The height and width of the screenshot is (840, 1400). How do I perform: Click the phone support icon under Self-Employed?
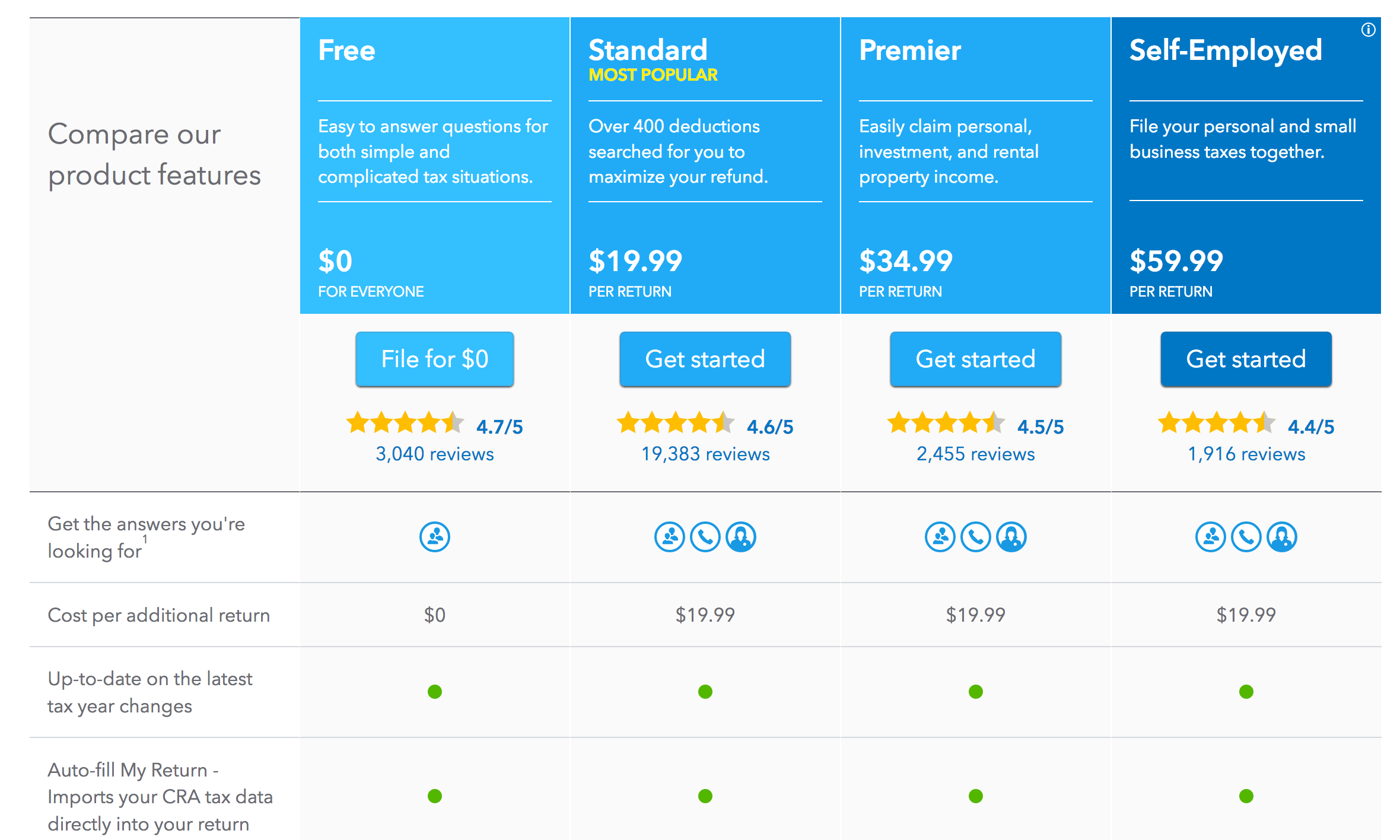(x=1246, y=537)
